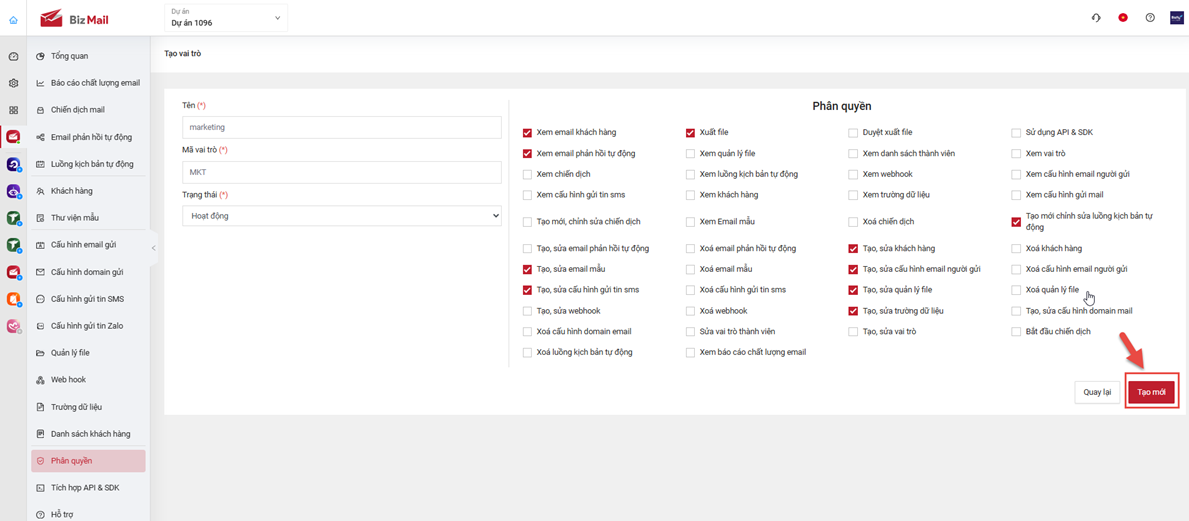
Task: Select "Khách hàng" in the sidebar menu
Action: pos(72,191)
